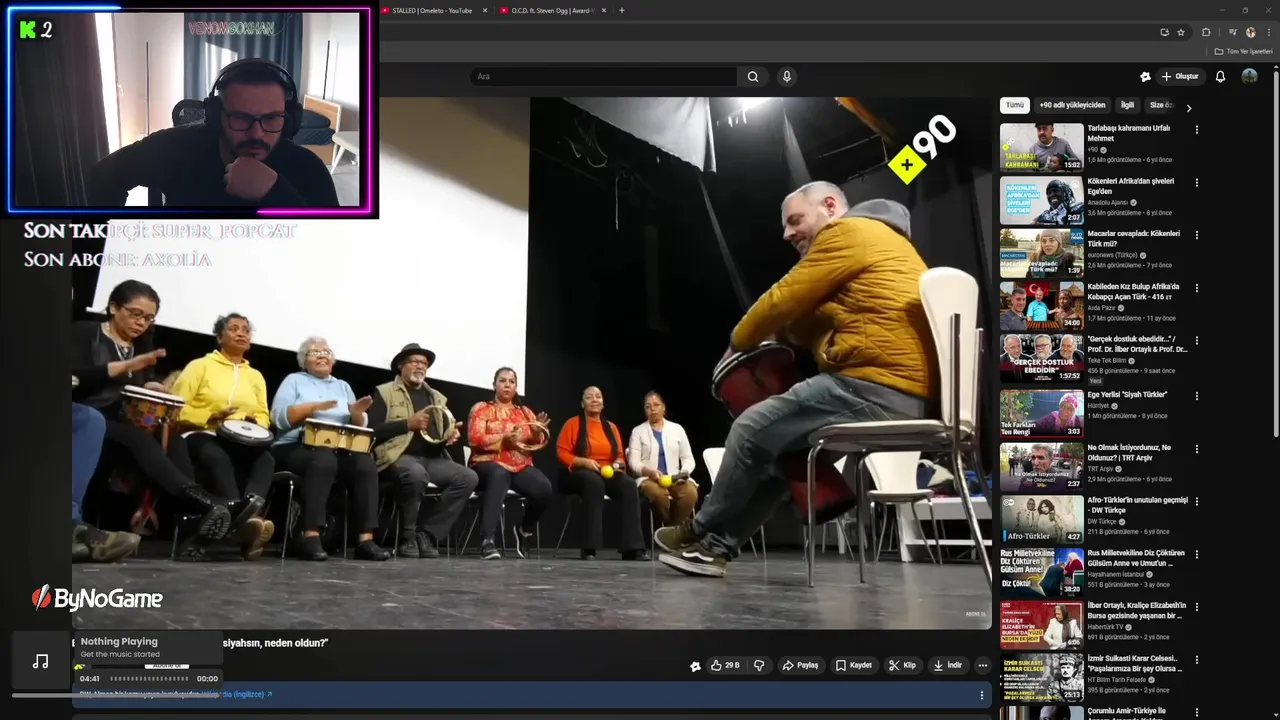Like the video with the thumbs up

(725, 665)
